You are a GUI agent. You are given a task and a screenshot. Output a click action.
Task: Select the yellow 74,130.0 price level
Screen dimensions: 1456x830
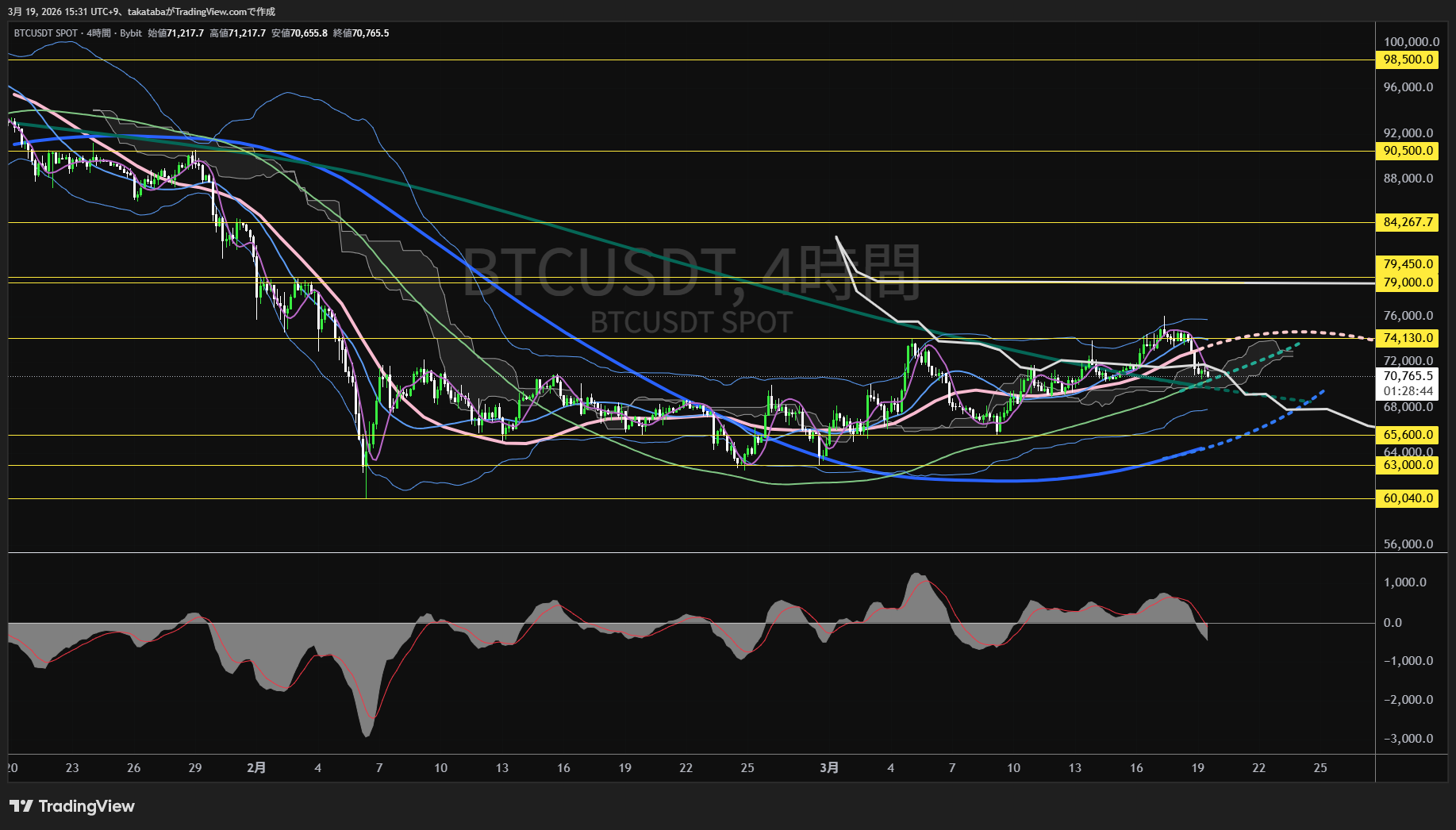[1407, 338]
